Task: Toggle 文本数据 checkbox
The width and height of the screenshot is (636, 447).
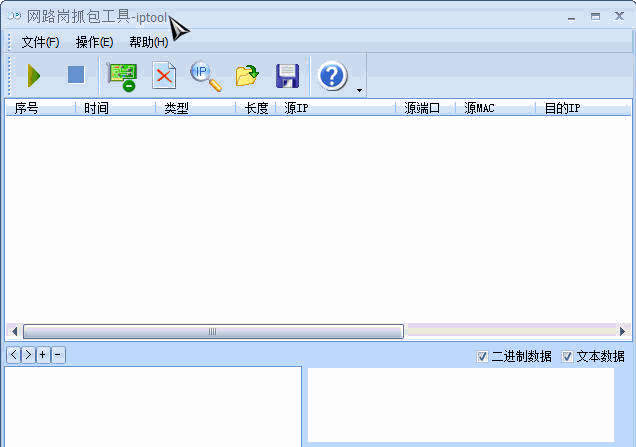Action: click(x=567, y=357)
